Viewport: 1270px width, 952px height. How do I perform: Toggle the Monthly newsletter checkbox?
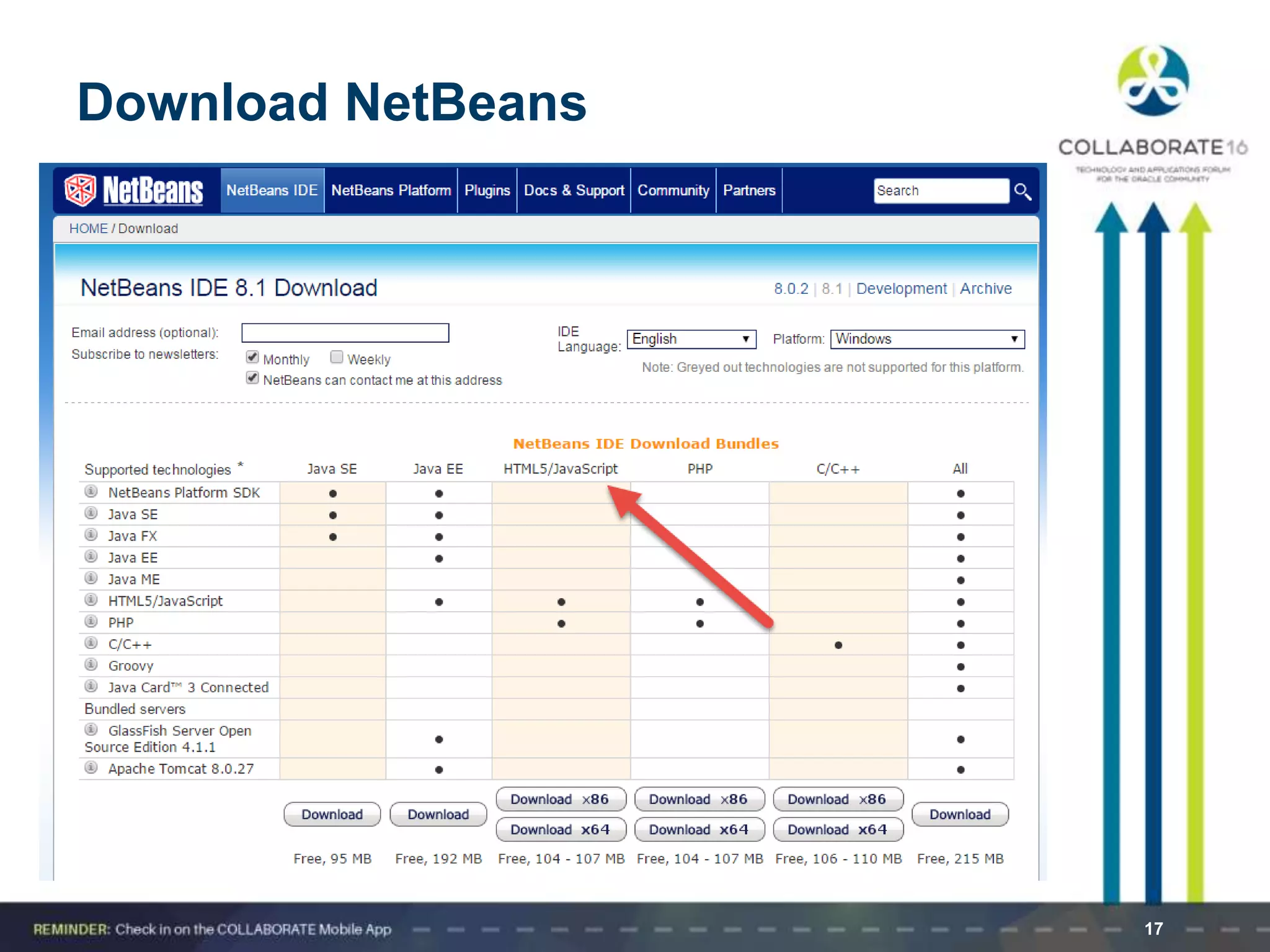tap(252, 357)
